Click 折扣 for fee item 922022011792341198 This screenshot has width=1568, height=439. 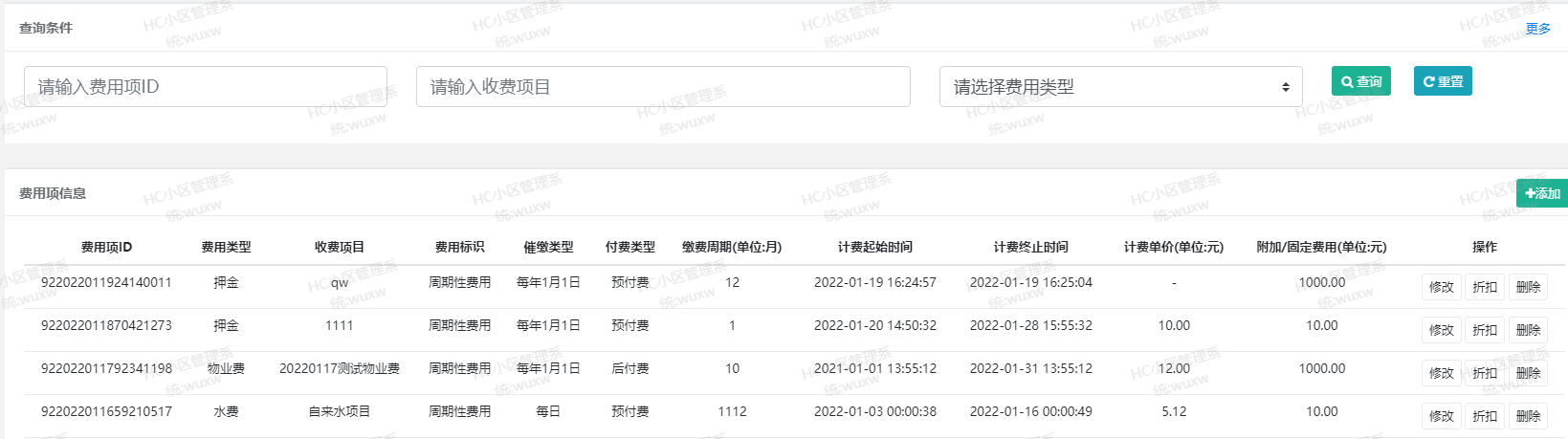point(1485,373)
